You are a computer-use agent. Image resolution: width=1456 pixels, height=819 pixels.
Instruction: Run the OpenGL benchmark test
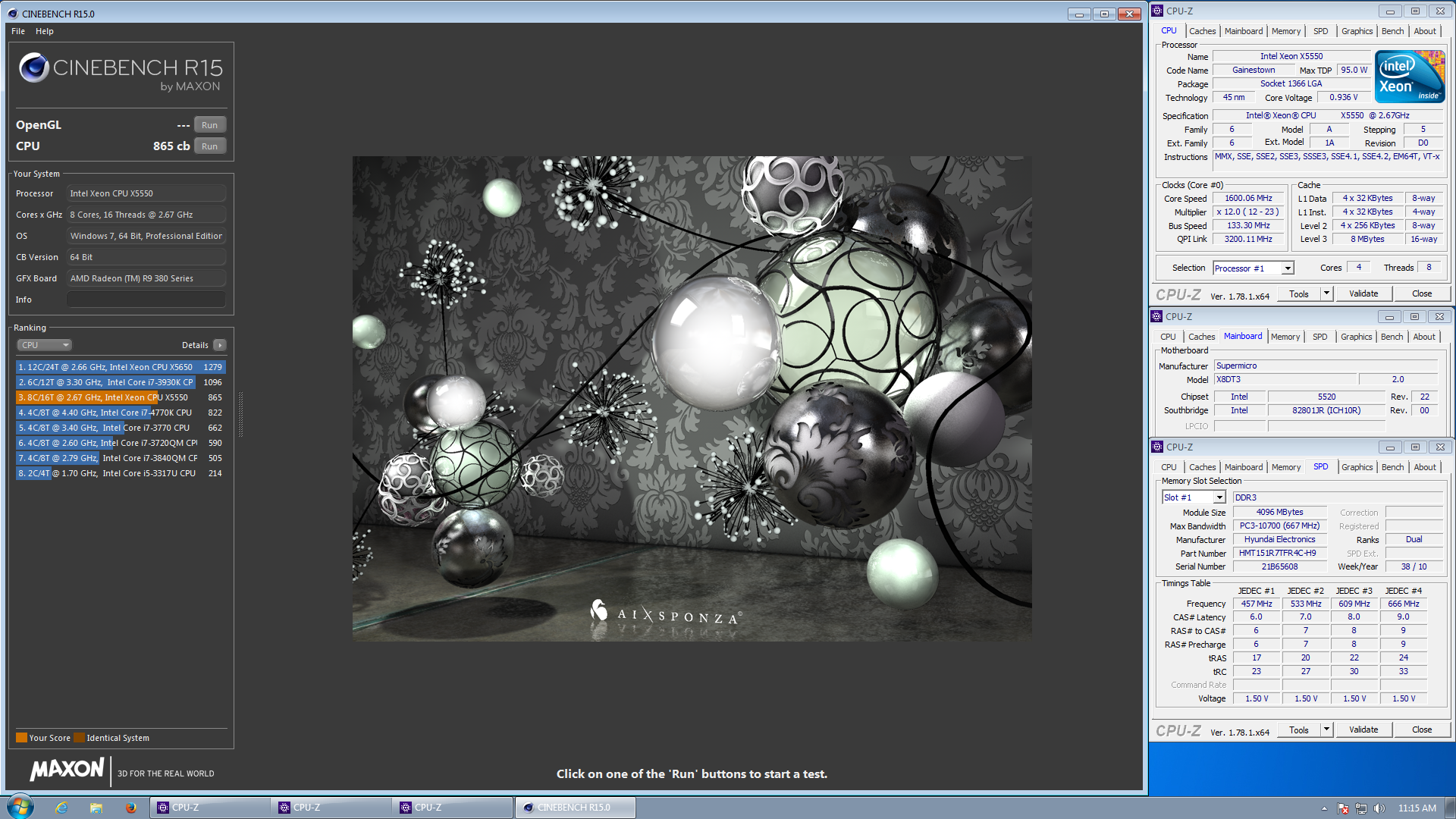[209, 125]
